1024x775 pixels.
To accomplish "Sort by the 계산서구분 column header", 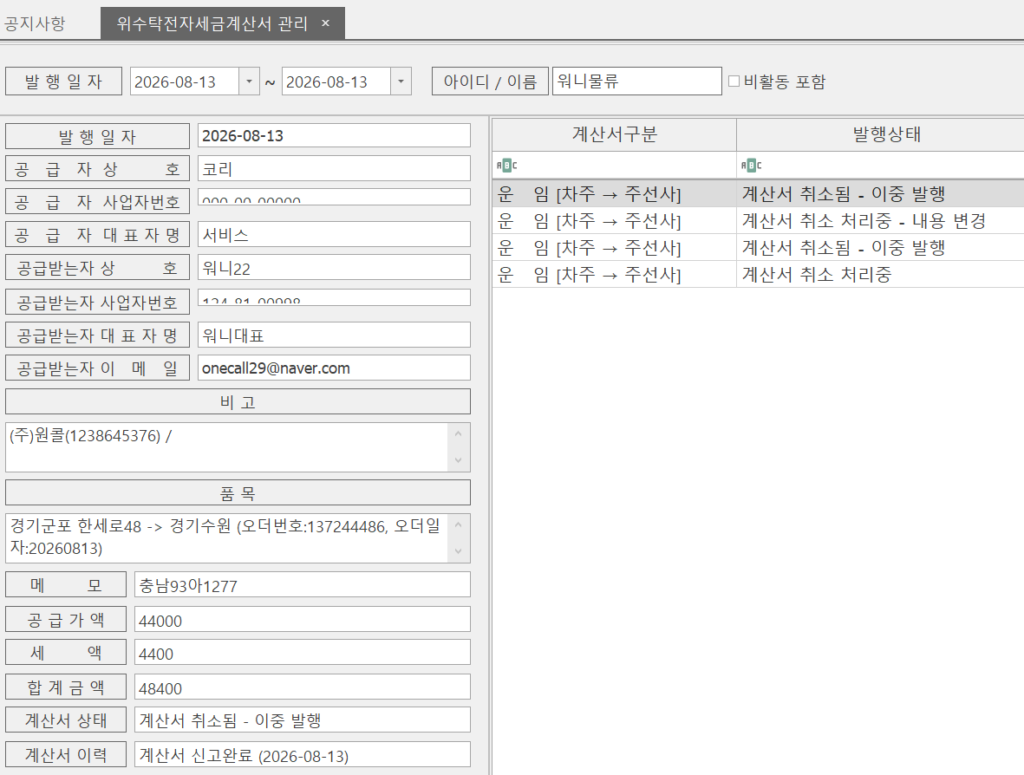I will pos(614,134).
